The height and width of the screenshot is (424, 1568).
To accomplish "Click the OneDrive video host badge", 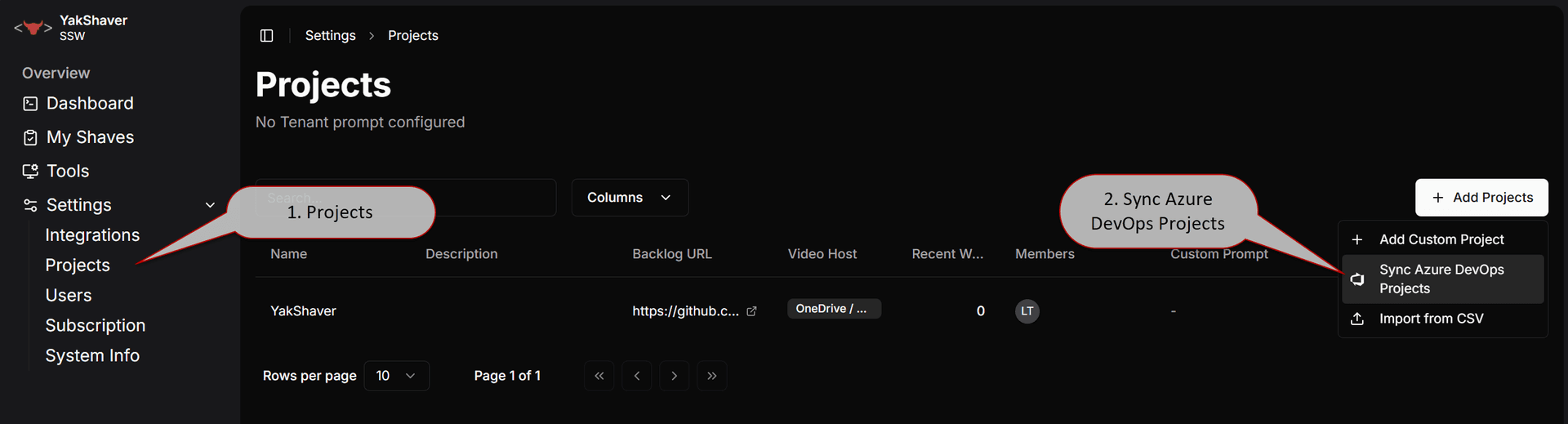I will (833, 309).
